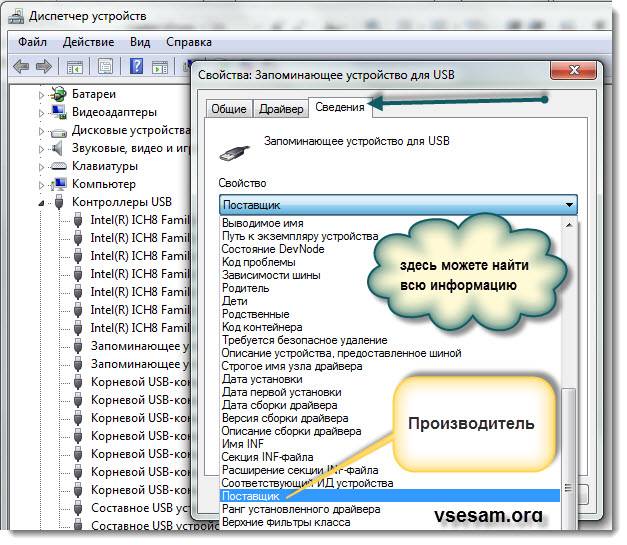Click the property list scrollbar thumb
The image size is (627, 545).
point(569,459)
